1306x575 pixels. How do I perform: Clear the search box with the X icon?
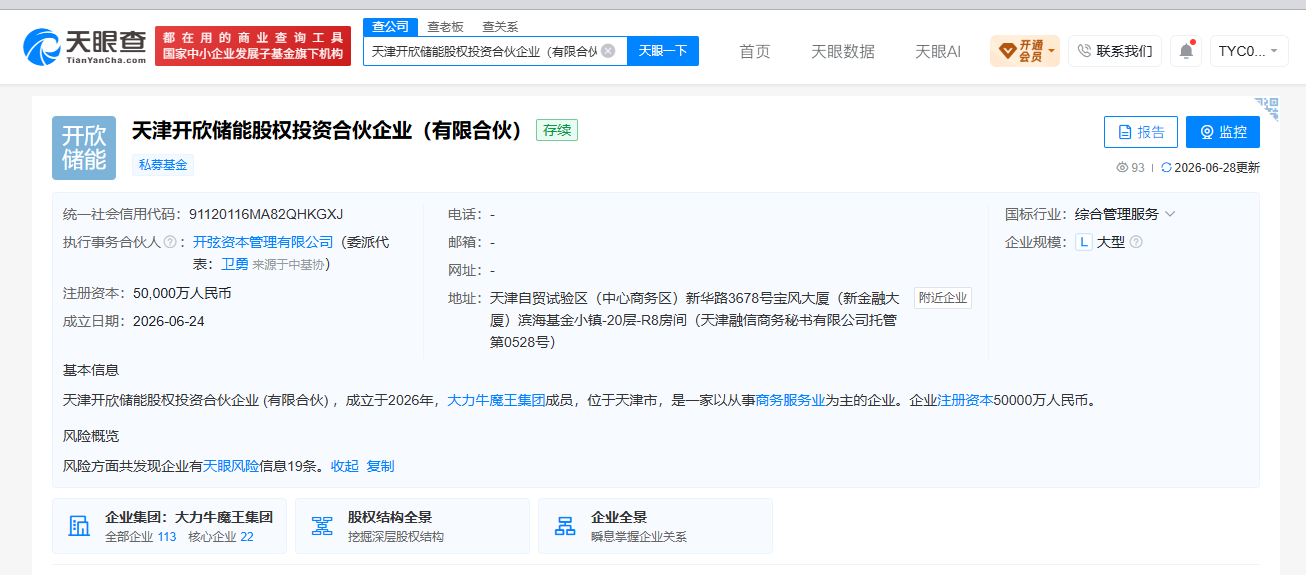(608, 51)
